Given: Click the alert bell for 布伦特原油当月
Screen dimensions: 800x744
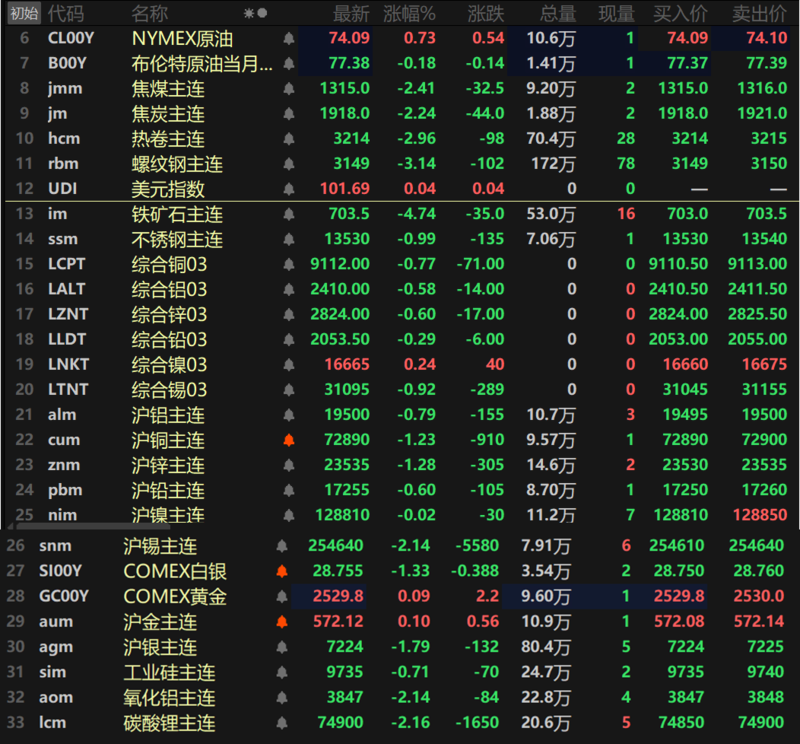Looking at the screenshot, I should (x=289, y=63).
